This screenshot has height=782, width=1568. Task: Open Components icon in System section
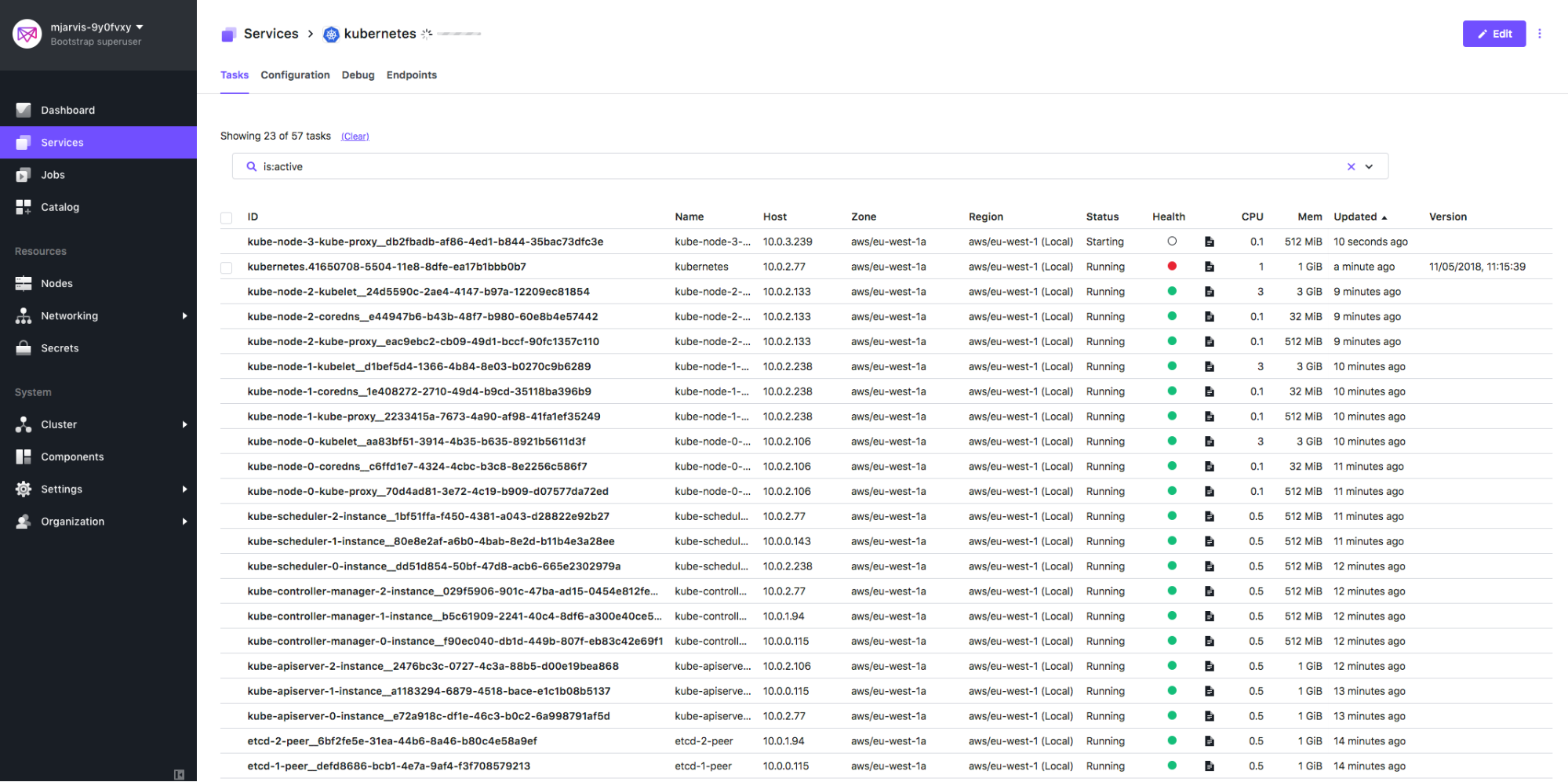[x=24, y=456]
